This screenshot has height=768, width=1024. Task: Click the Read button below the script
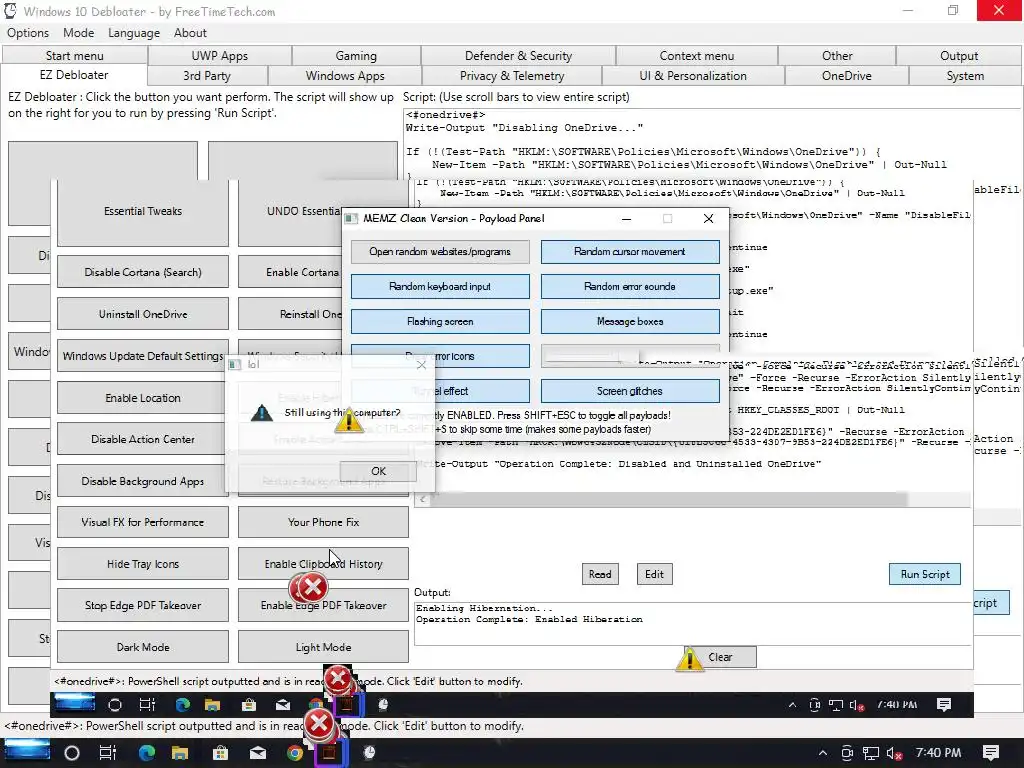[x=600, y=574]
